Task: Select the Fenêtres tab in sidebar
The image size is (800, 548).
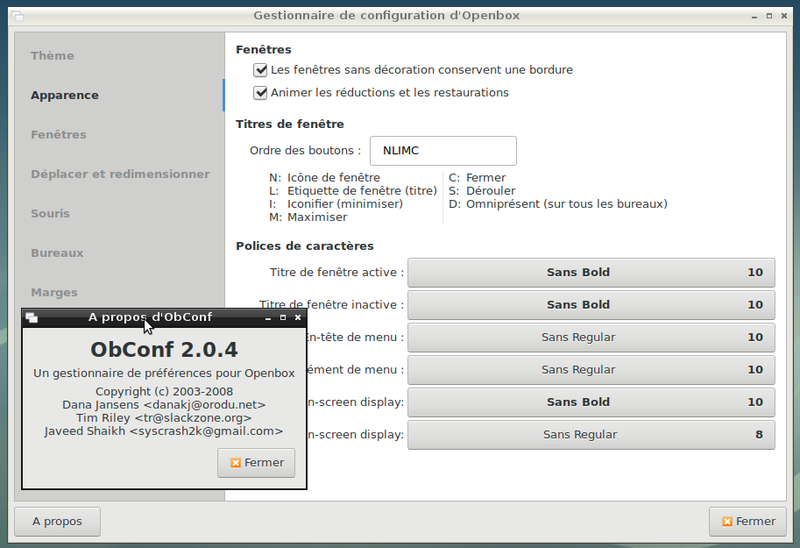Action: point(59,134)
